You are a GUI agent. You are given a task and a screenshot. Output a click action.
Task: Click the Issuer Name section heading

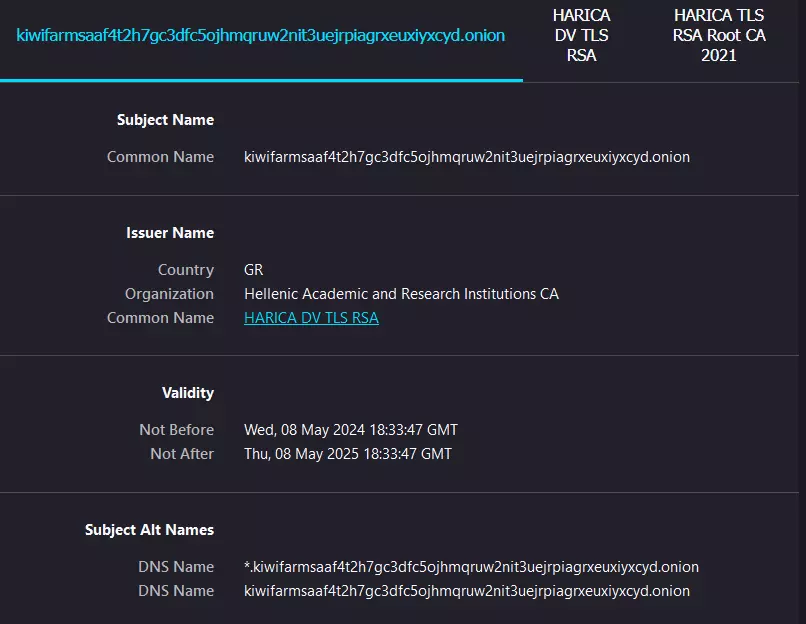170,232
